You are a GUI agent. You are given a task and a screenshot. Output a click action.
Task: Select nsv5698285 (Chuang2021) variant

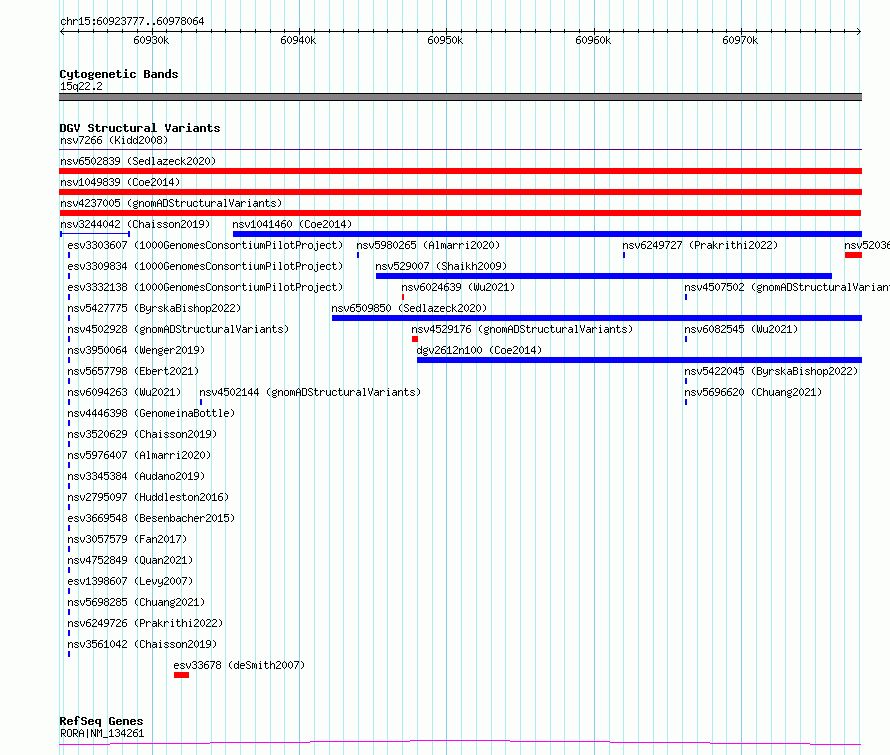click(136, 602)
